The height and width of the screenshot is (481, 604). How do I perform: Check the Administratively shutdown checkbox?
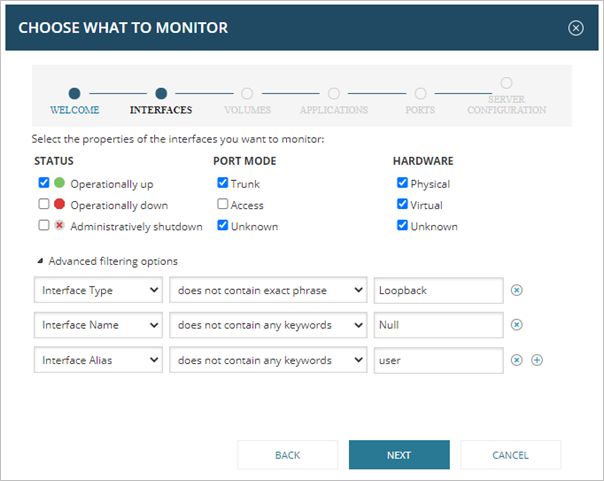click(44, 225)
